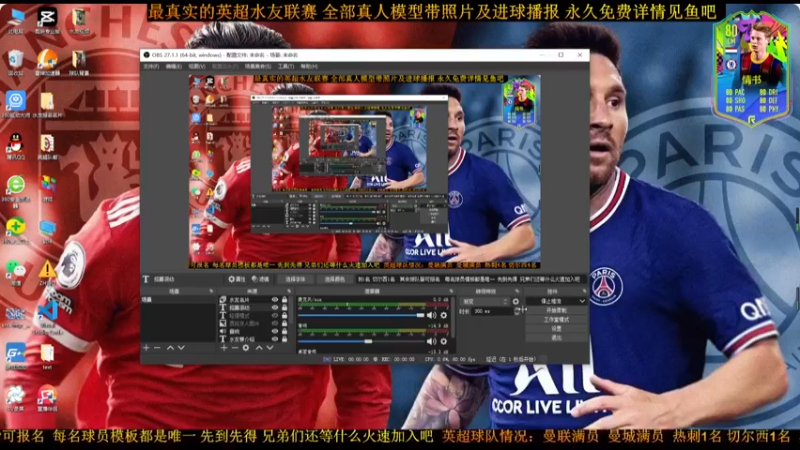The width and height of the screenshot is (800, 450).
Task: Toggle visibility eye of selected text source
Action: point(275,308)
